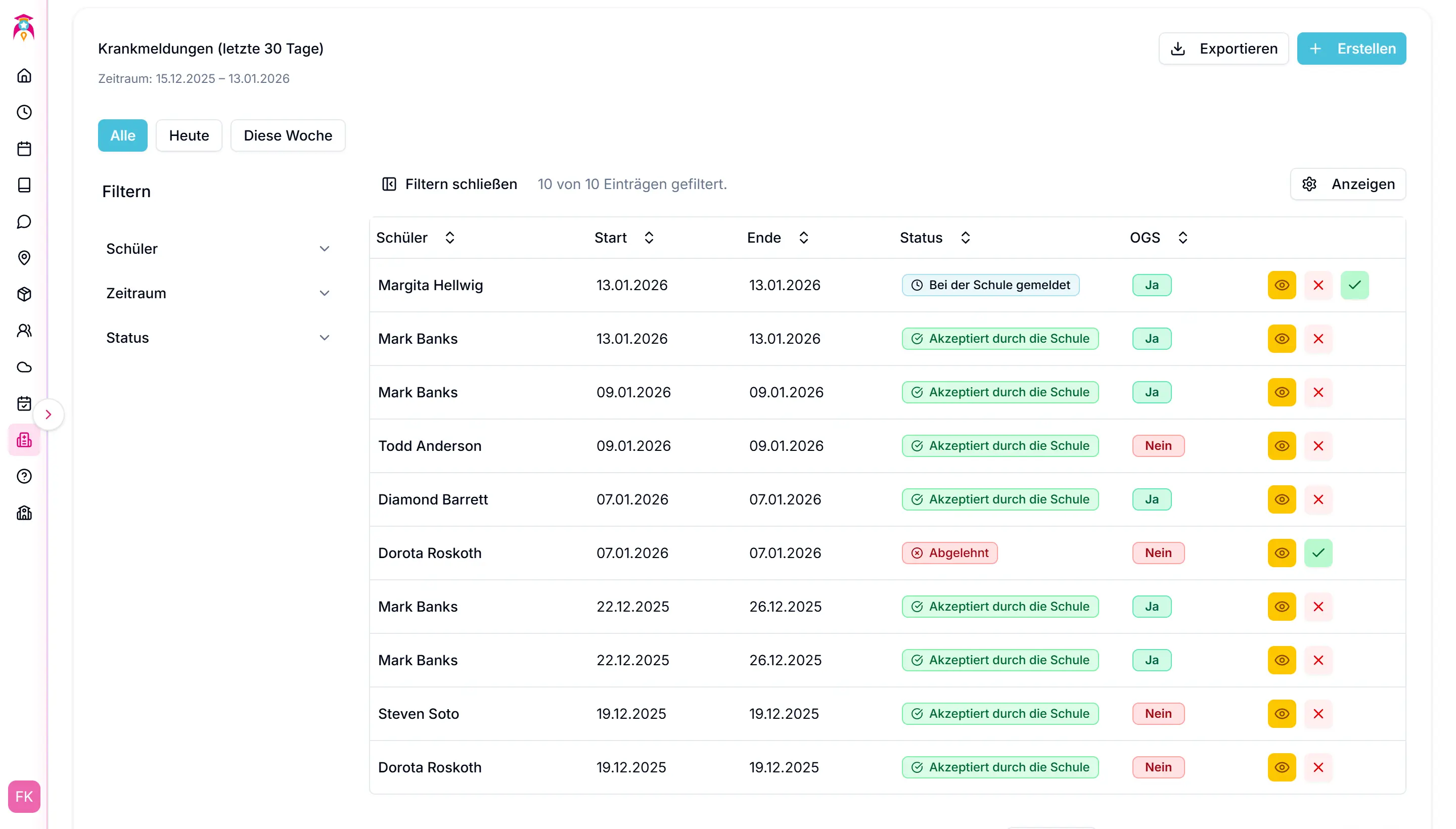Open the users icon in sidebar
Screen dimensions: 1456x829
[24, 331]
